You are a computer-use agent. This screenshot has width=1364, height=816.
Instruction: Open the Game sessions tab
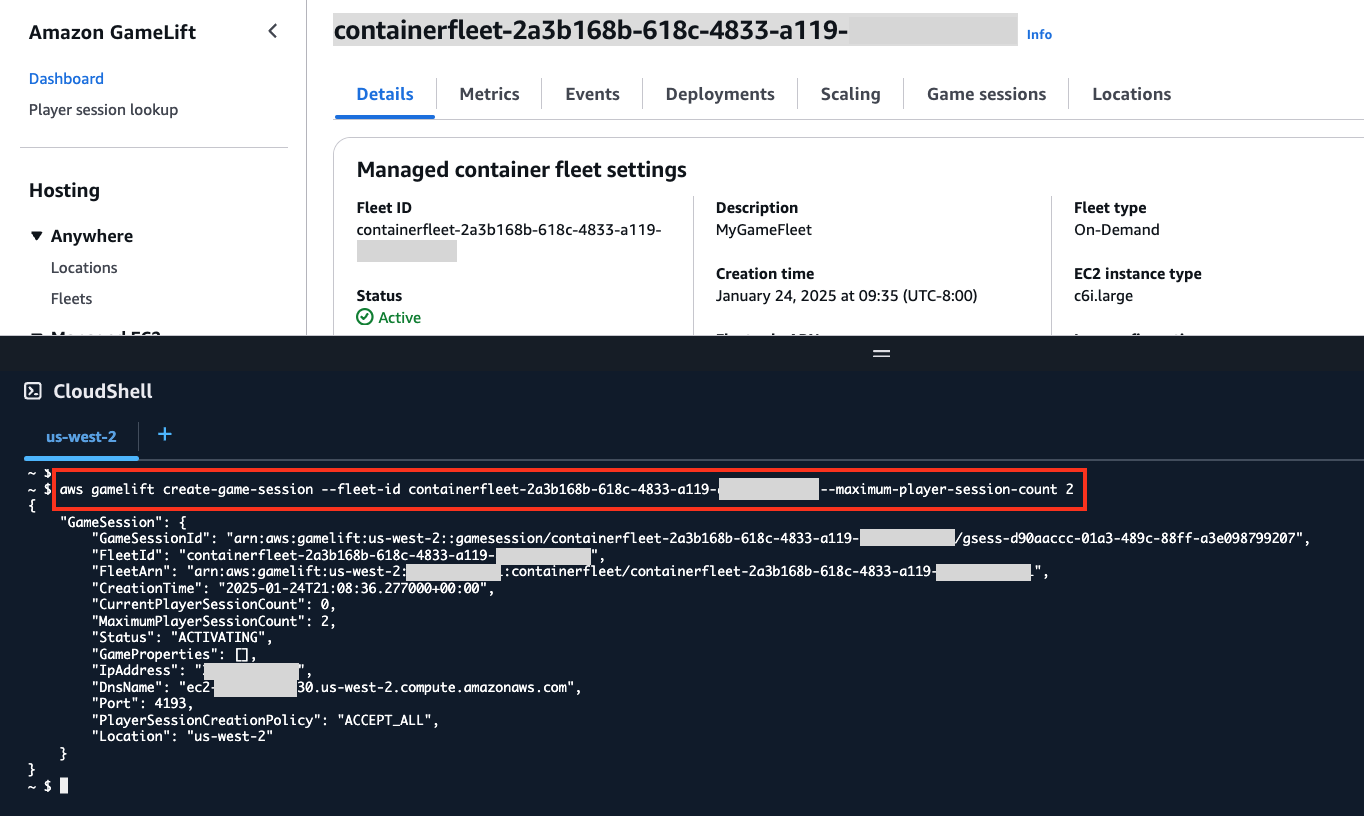[x=986, y=93]
